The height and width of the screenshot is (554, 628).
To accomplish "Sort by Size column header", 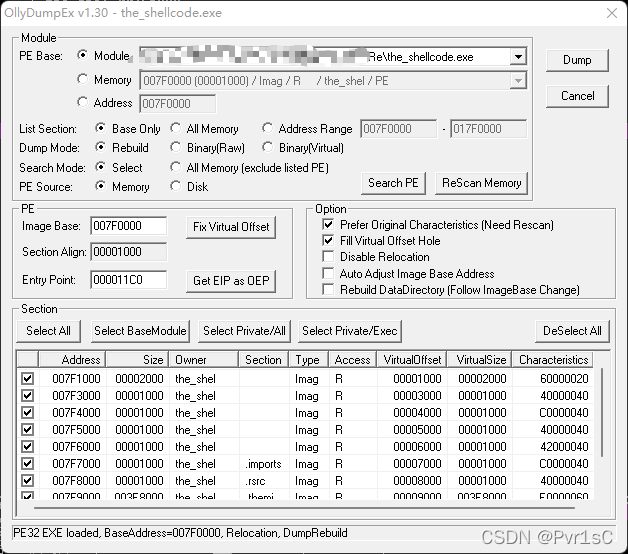I will (x=137, y=360).
